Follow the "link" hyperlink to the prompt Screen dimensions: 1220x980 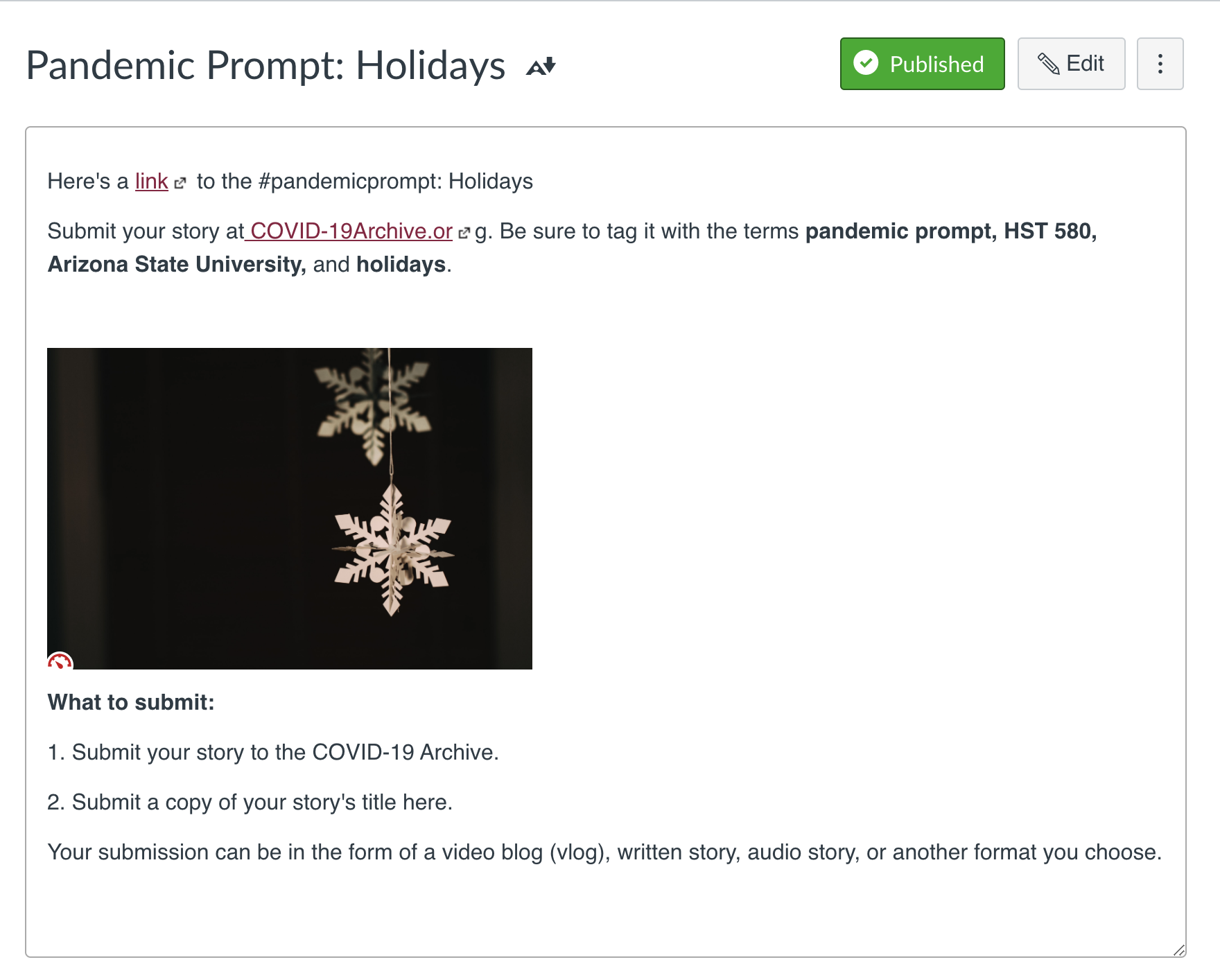[151, 182]
